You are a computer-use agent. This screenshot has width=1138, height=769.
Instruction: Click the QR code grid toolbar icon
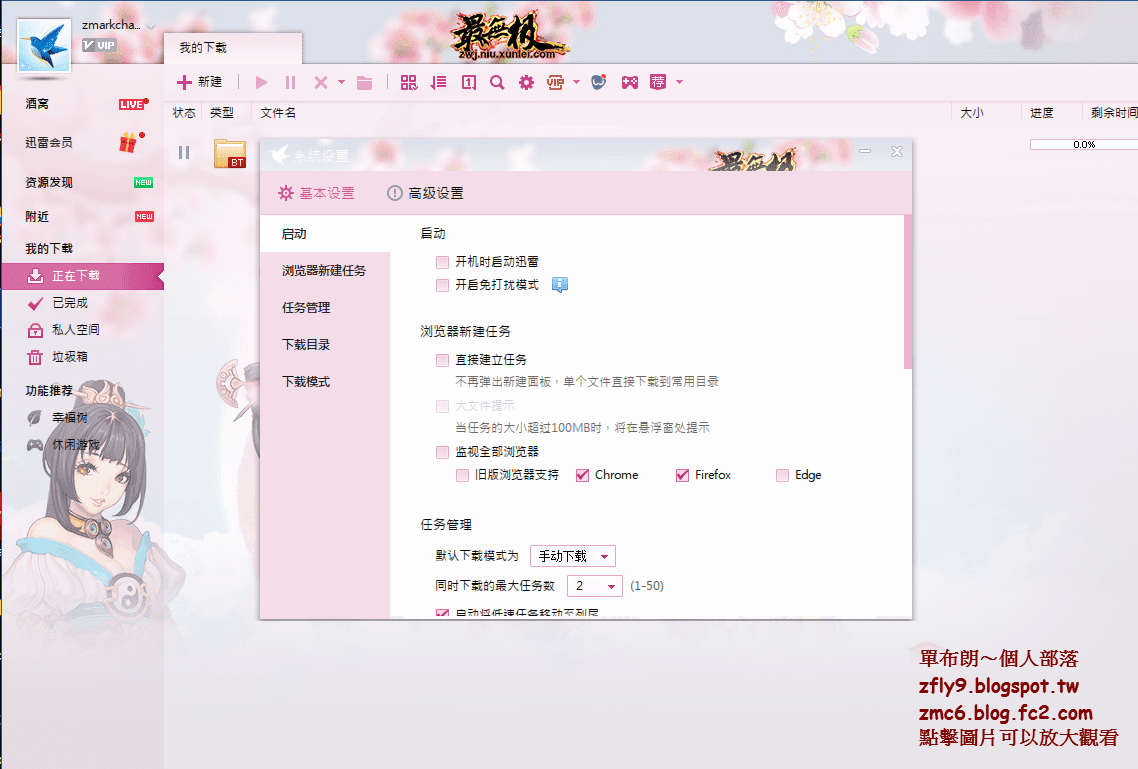409,83
